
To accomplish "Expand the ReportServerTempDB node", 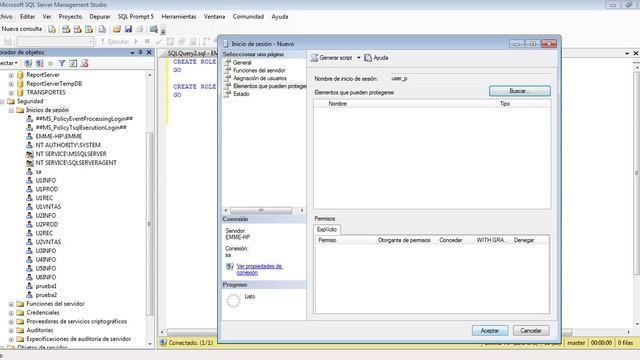I will (11, 84).
